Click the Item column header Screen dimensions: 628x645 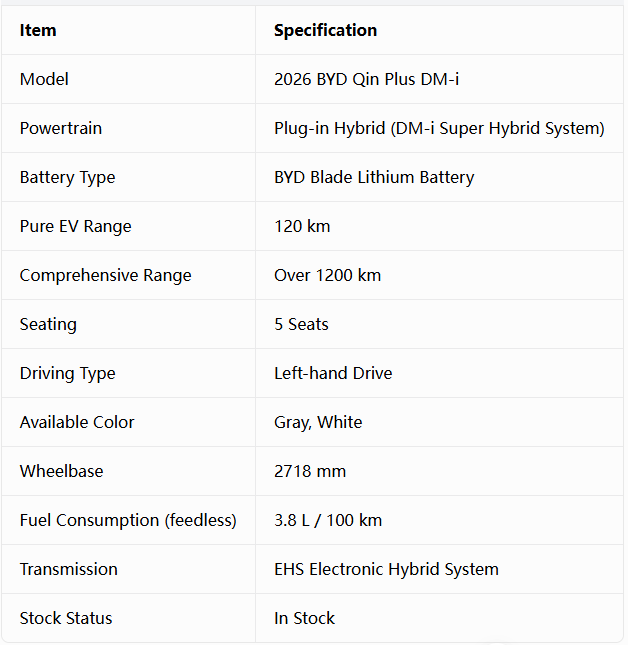point(38,30)
